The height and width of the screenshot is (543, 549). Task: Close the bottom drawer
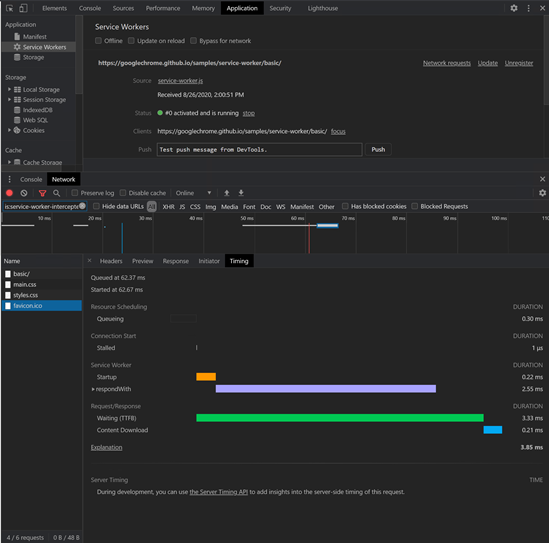pos(542,179)
